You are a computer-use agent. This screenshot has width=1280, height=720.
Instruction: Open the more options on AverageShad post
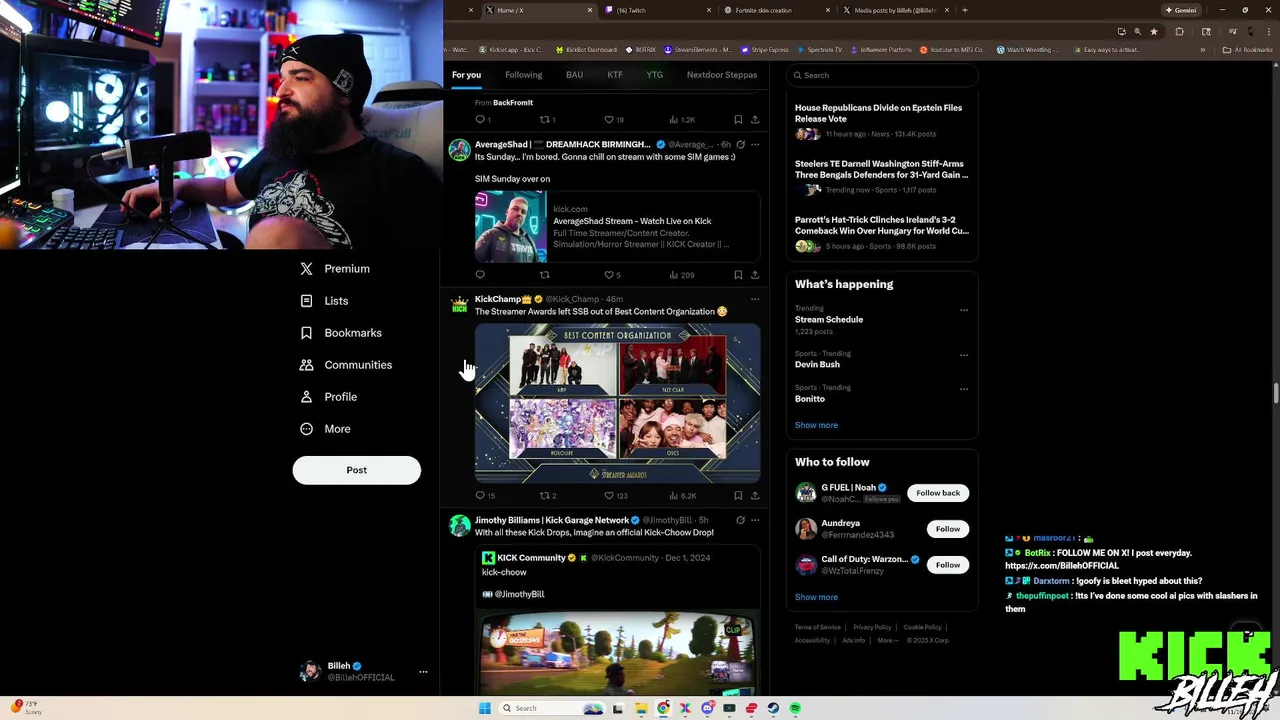(755, 144)
